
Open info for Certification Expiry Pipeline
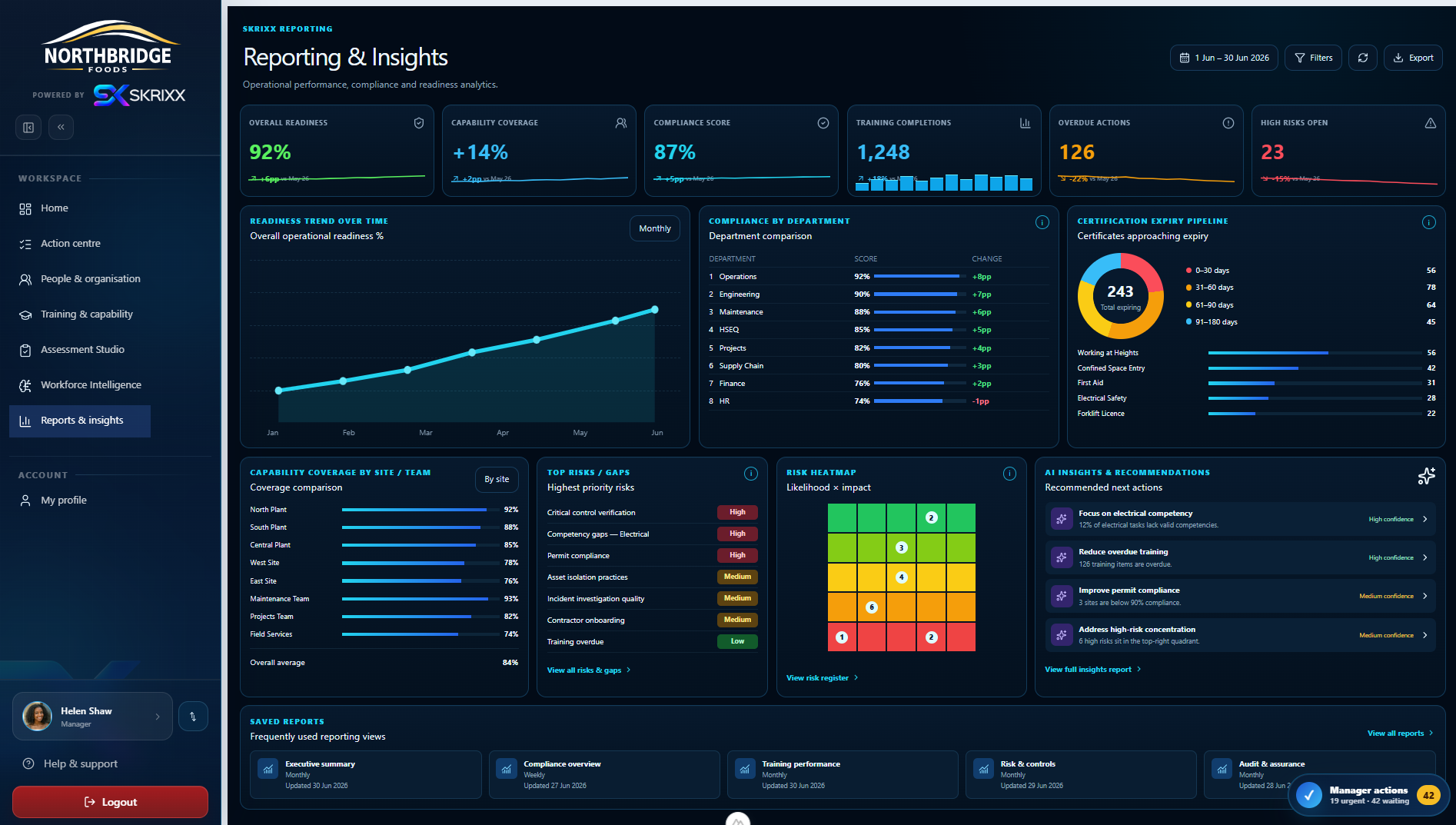click(x=1429, y=222)
